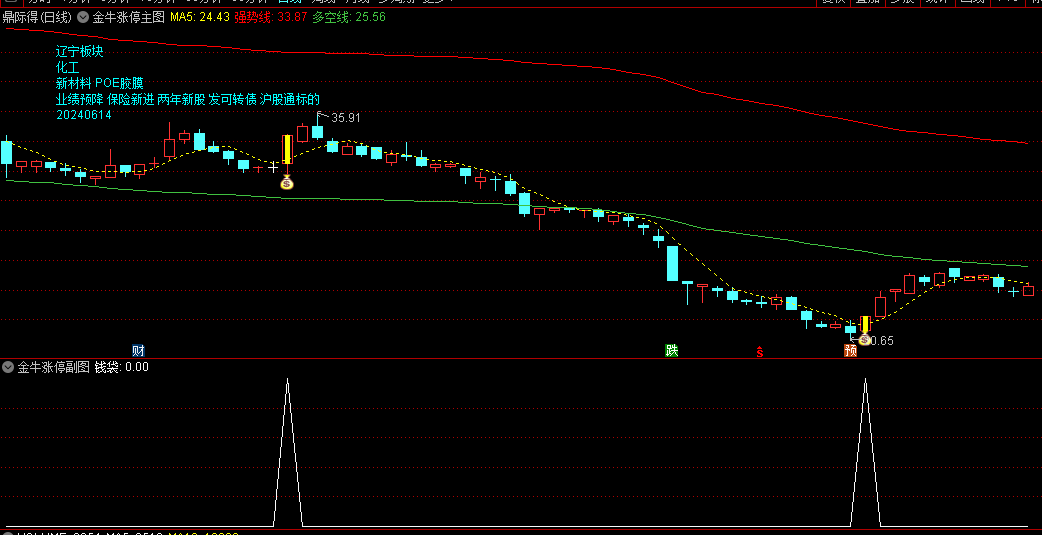Click the 新材料 POE胶膜 concept label

pyautogui.click(x=100, y=83)
